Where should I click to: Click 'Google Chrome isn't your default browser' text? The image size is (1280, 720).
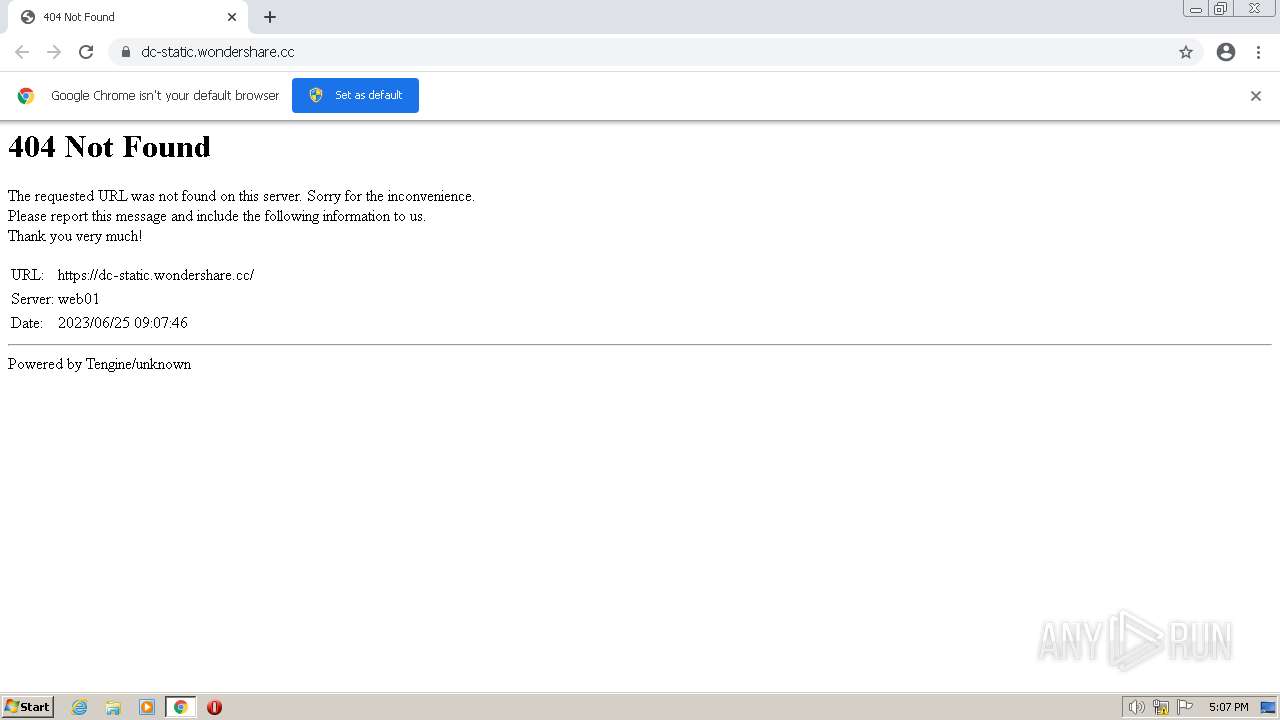tap(165, 96)
